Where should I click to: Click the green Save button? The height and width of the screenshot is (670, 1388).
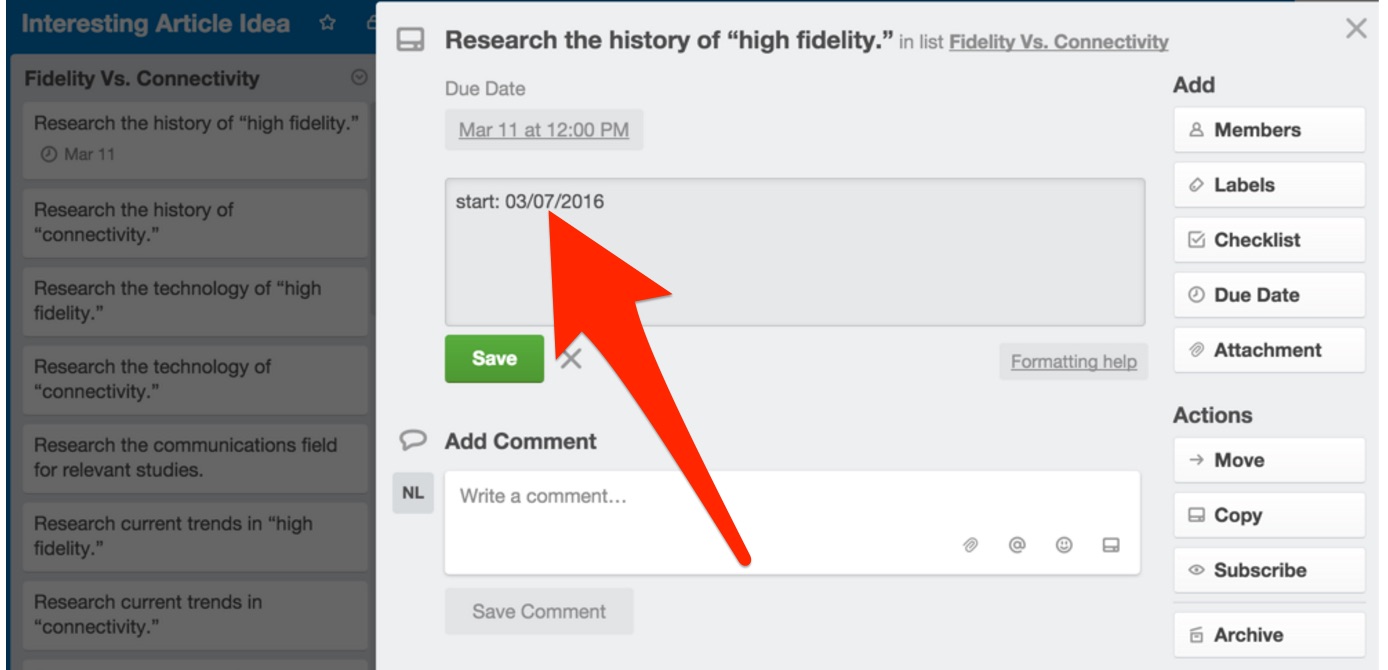click(494, 359)
